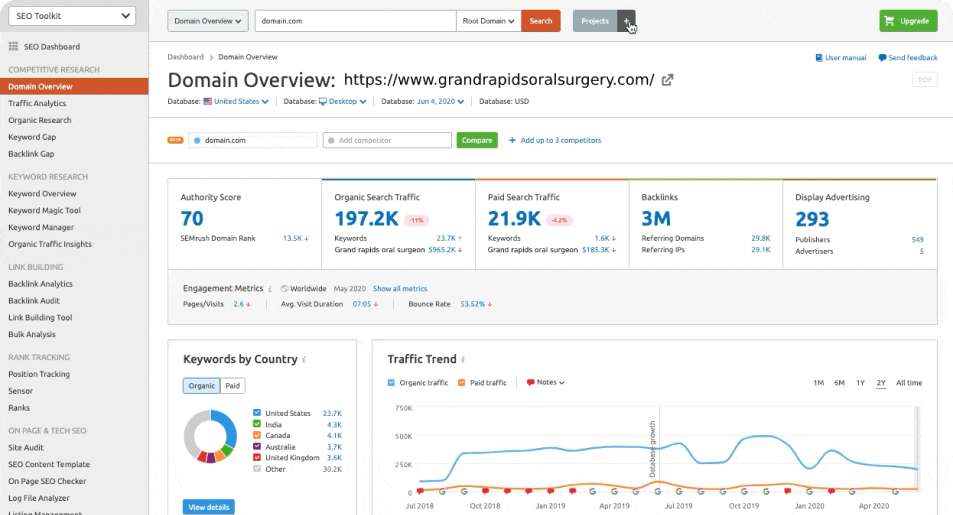
Task: Uncheck United States in the country legend
Action: (x=257, y=413)
